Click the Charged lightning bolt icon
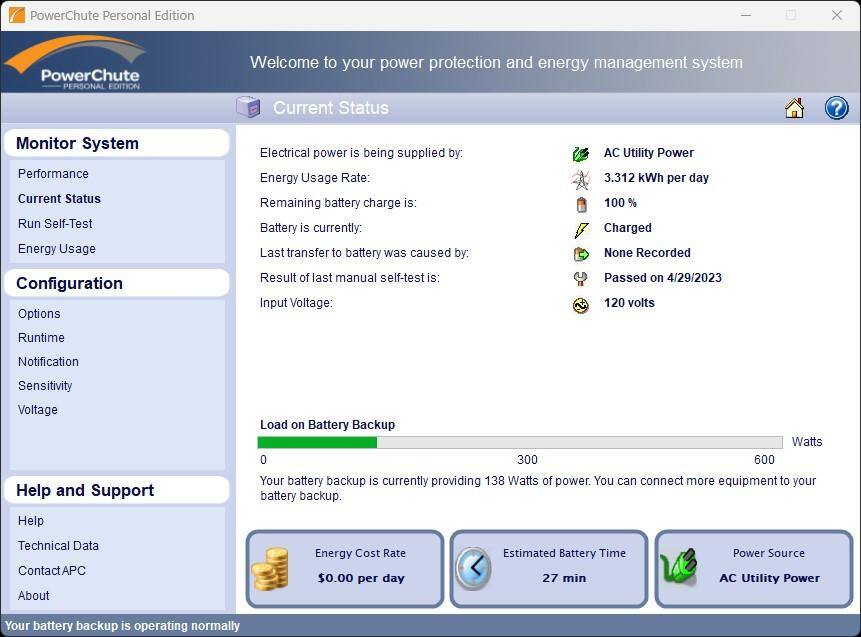The height and width of the screenshot is (637, 861). 581,228
